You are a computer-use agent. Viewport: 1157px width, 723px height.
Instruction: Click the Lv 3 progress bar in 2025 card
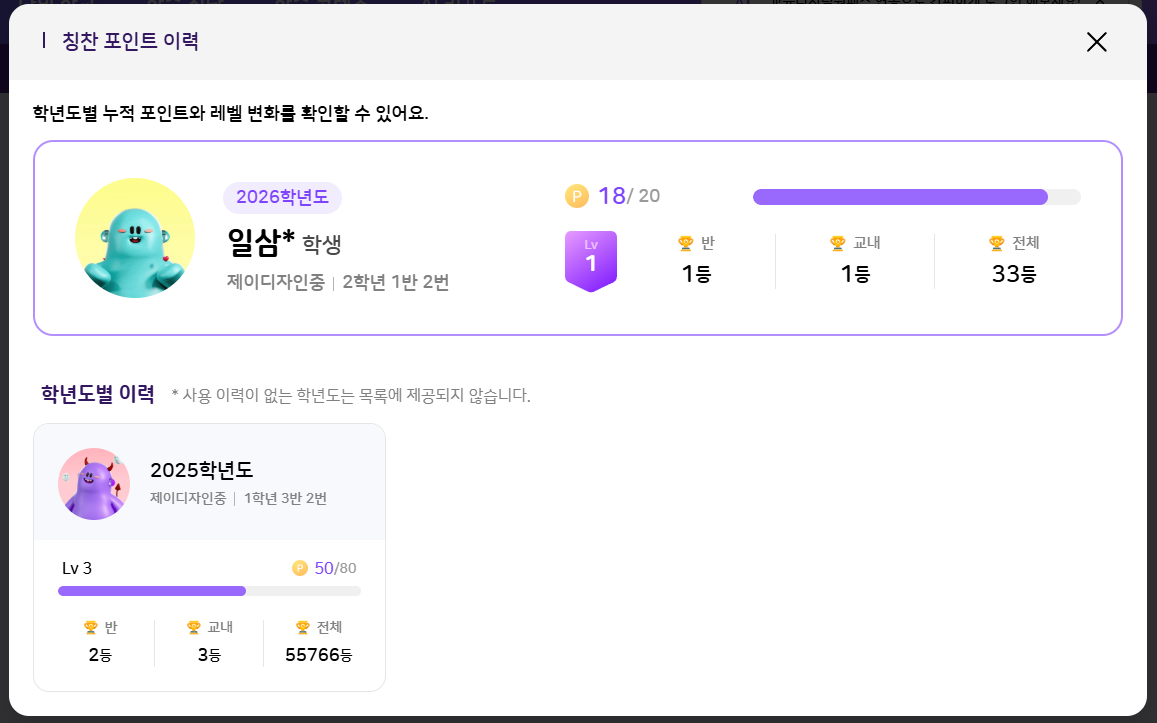coord(209,591)
